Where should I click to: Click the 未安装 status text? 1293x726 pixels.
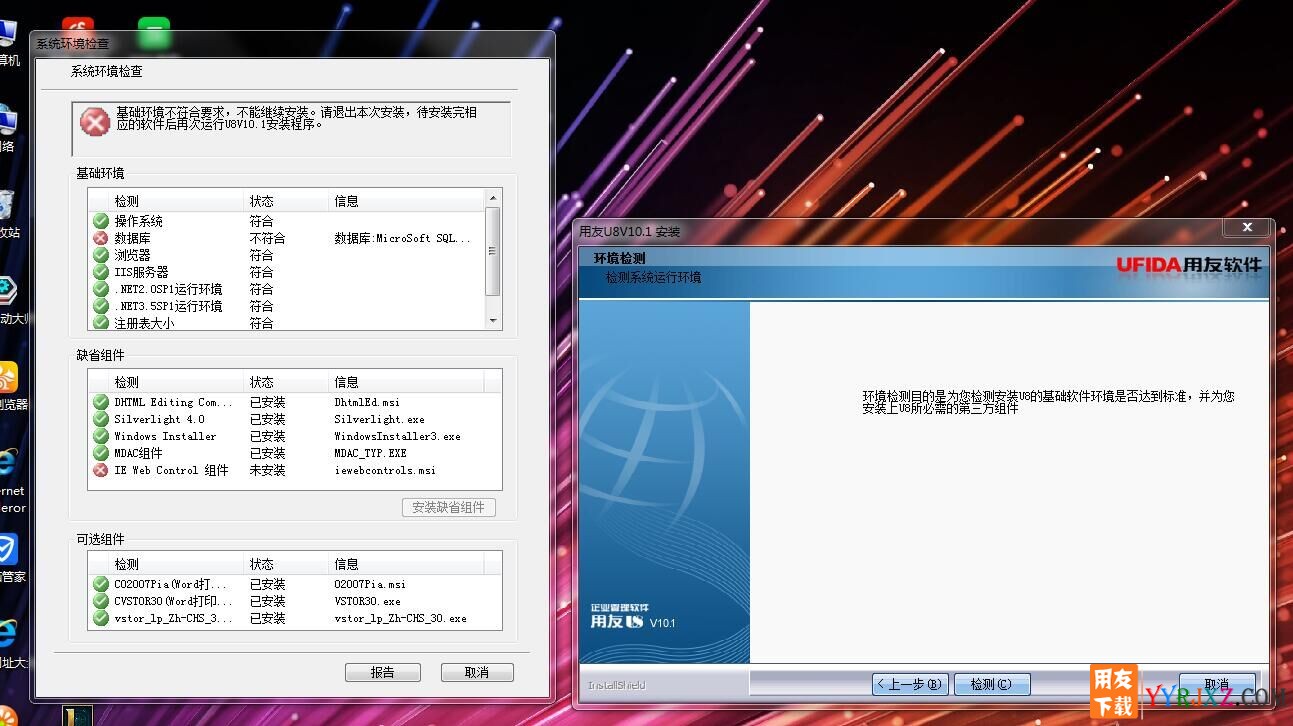coord(267,470)
